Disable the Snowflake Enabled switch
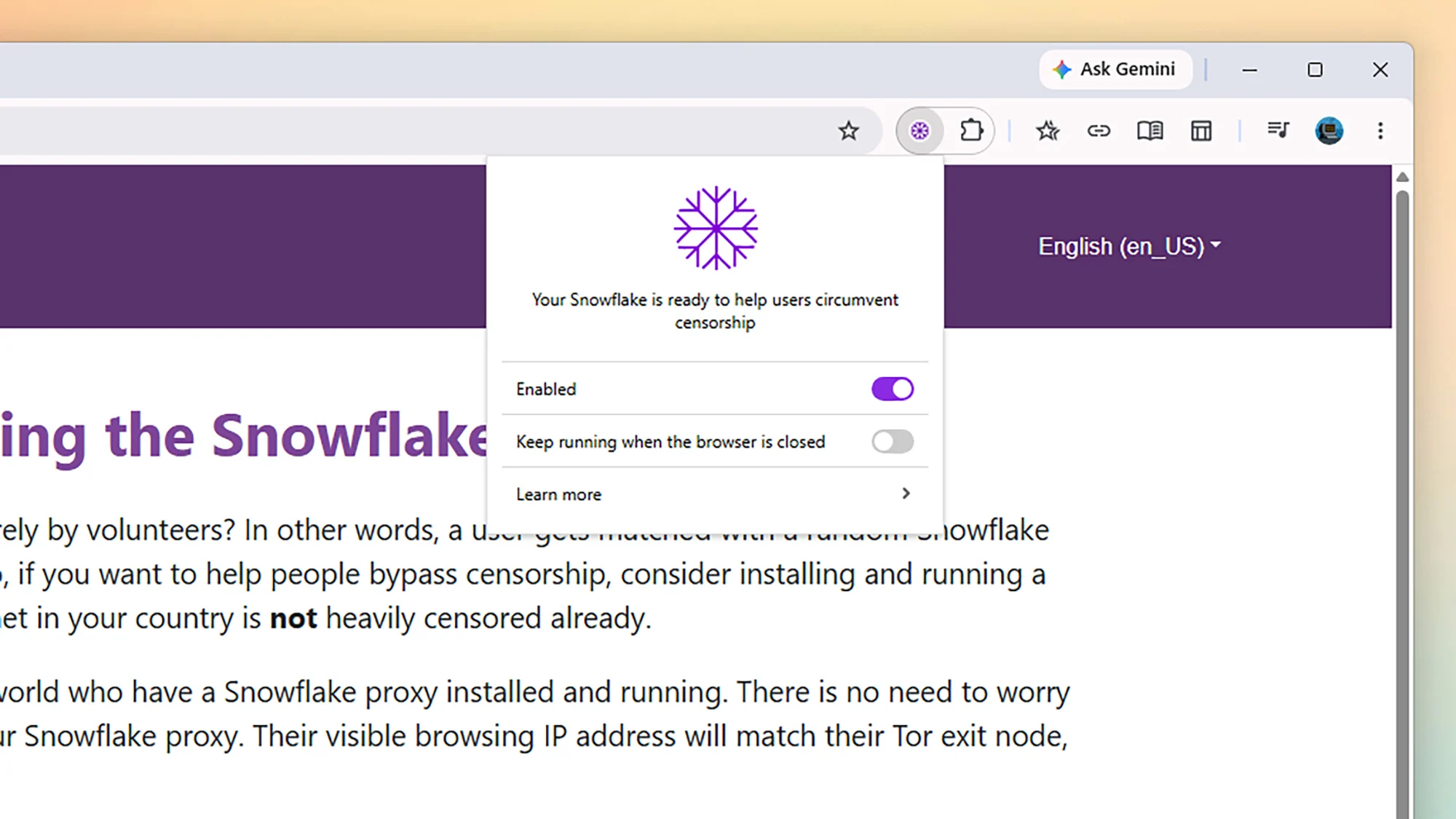The height and width of the screenshot is (819, 1456). (893, 389)
